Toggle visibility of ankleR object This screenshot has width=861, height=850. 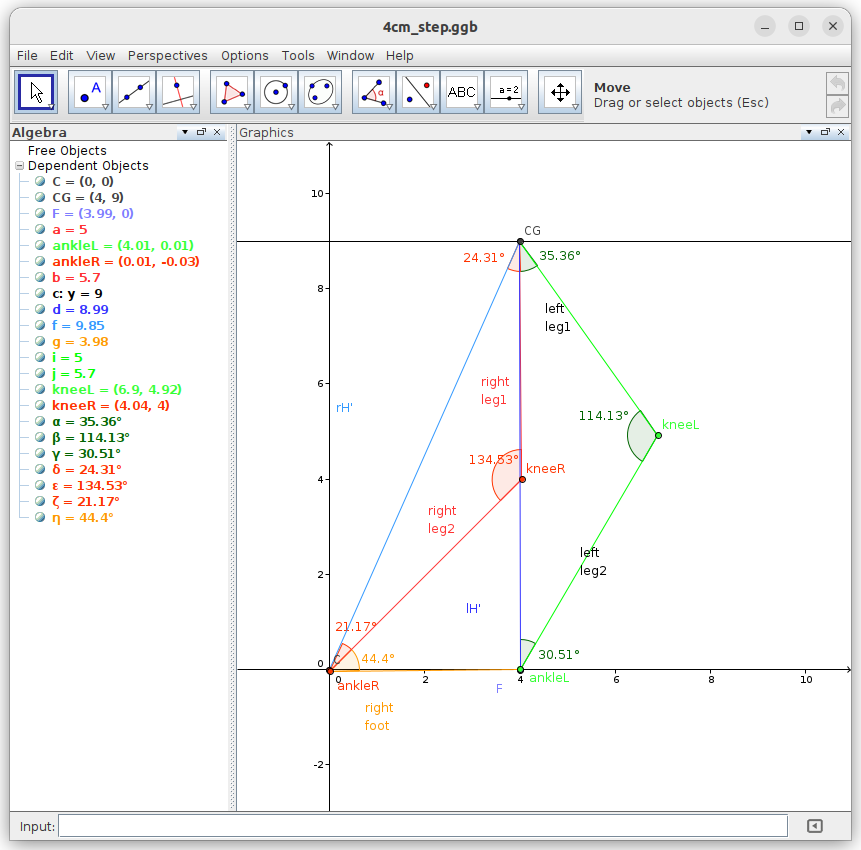pyautogui.click(x=40, y=261)
